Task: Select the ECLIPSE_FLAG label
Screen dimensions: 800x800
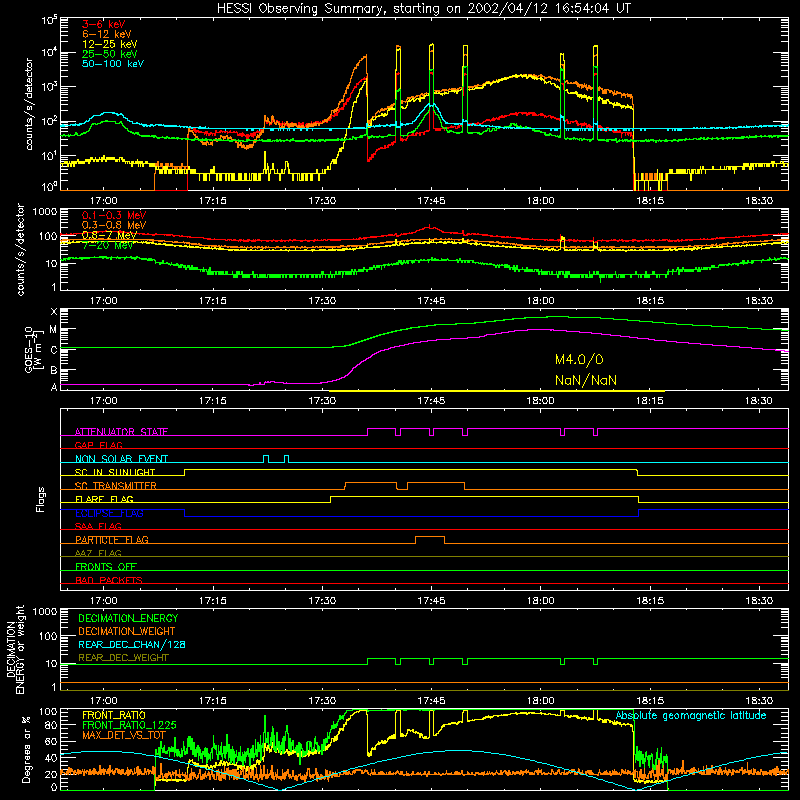Action: click(109, 513)
